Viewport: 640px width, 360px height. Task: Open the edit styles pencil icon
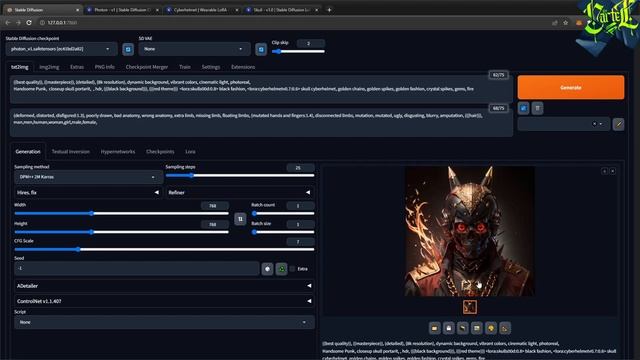click(618, 124)
